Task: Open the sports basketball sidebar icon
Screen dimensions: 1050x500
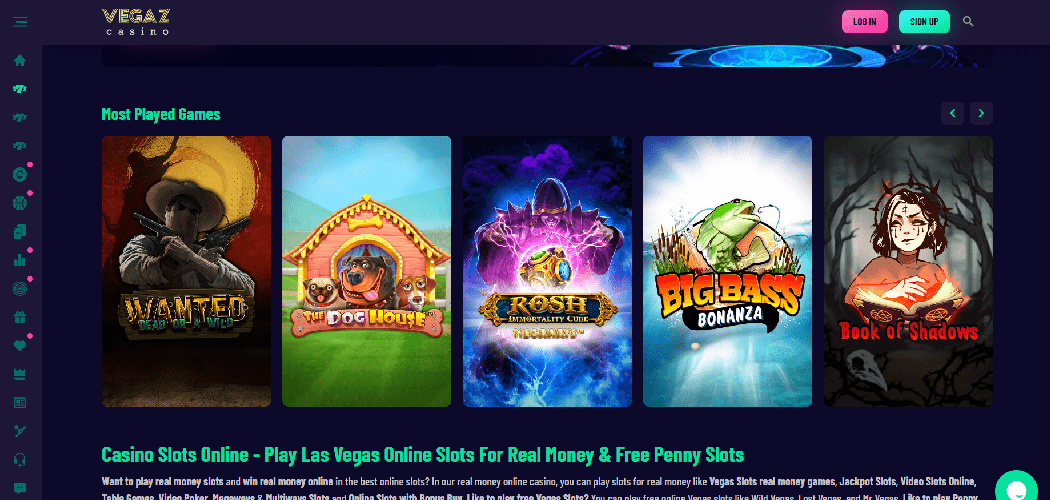Action: pos(20,203)
